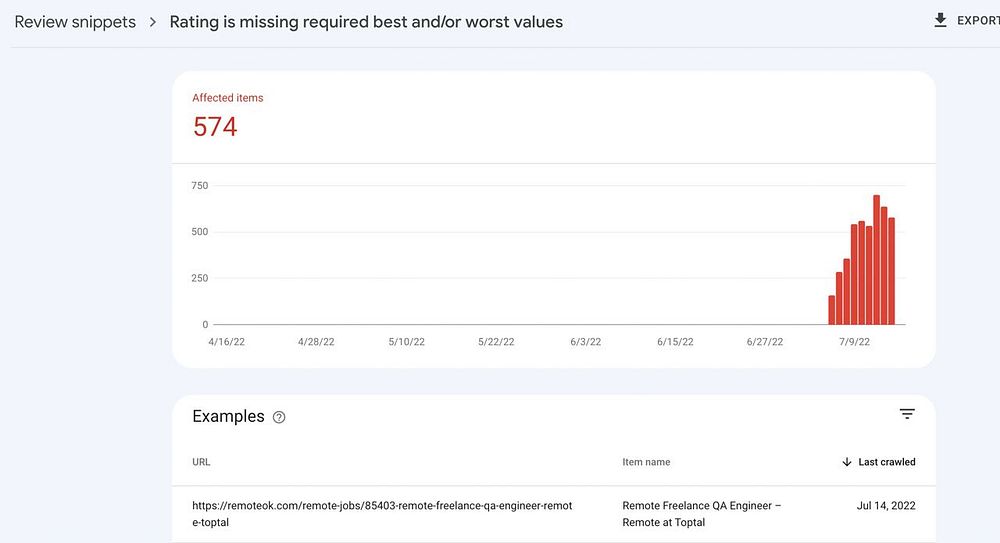Click the 574 affected items count

pyautogui.click(x=215, y=127)
